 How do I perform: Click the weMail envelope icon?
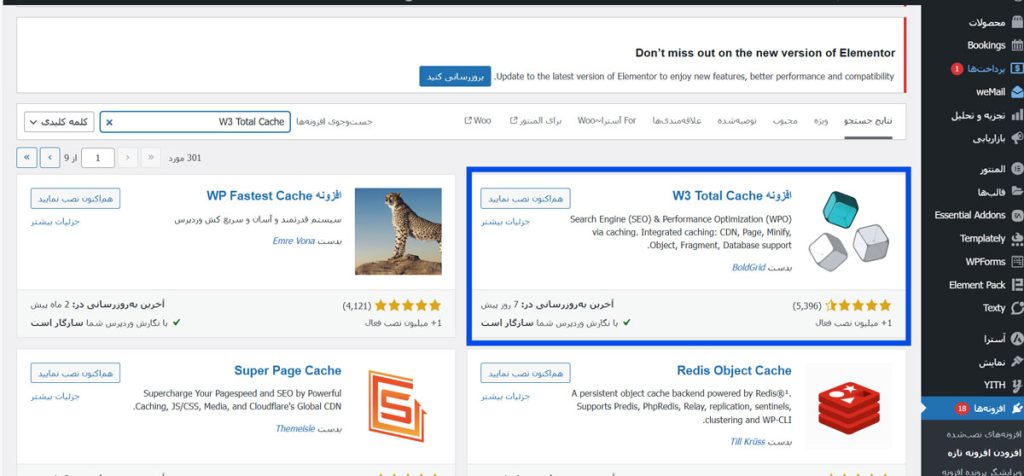[x=1017, y=92]
